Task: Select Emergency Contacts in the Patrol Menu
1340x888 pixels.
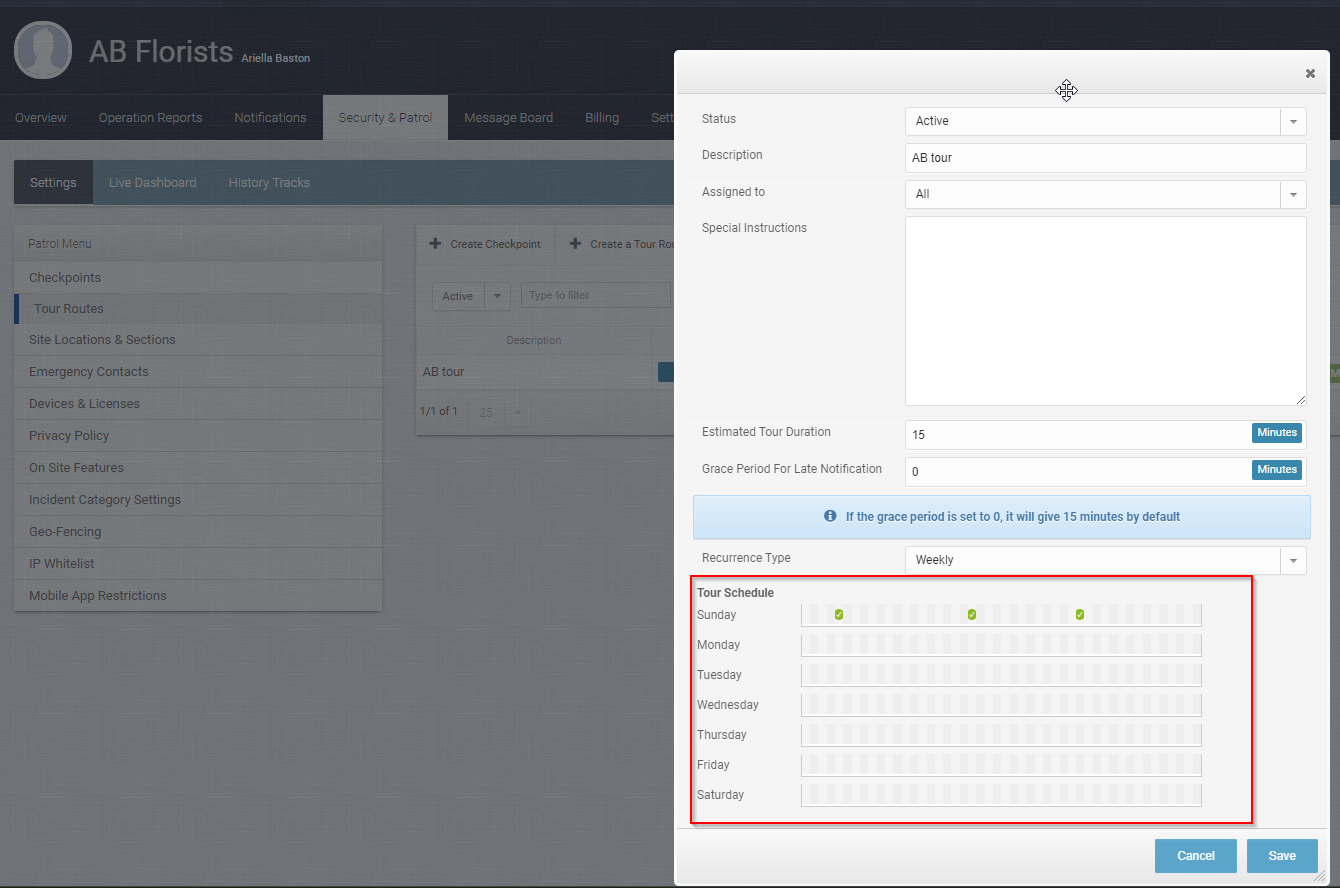Action: (x=89, y=372)
